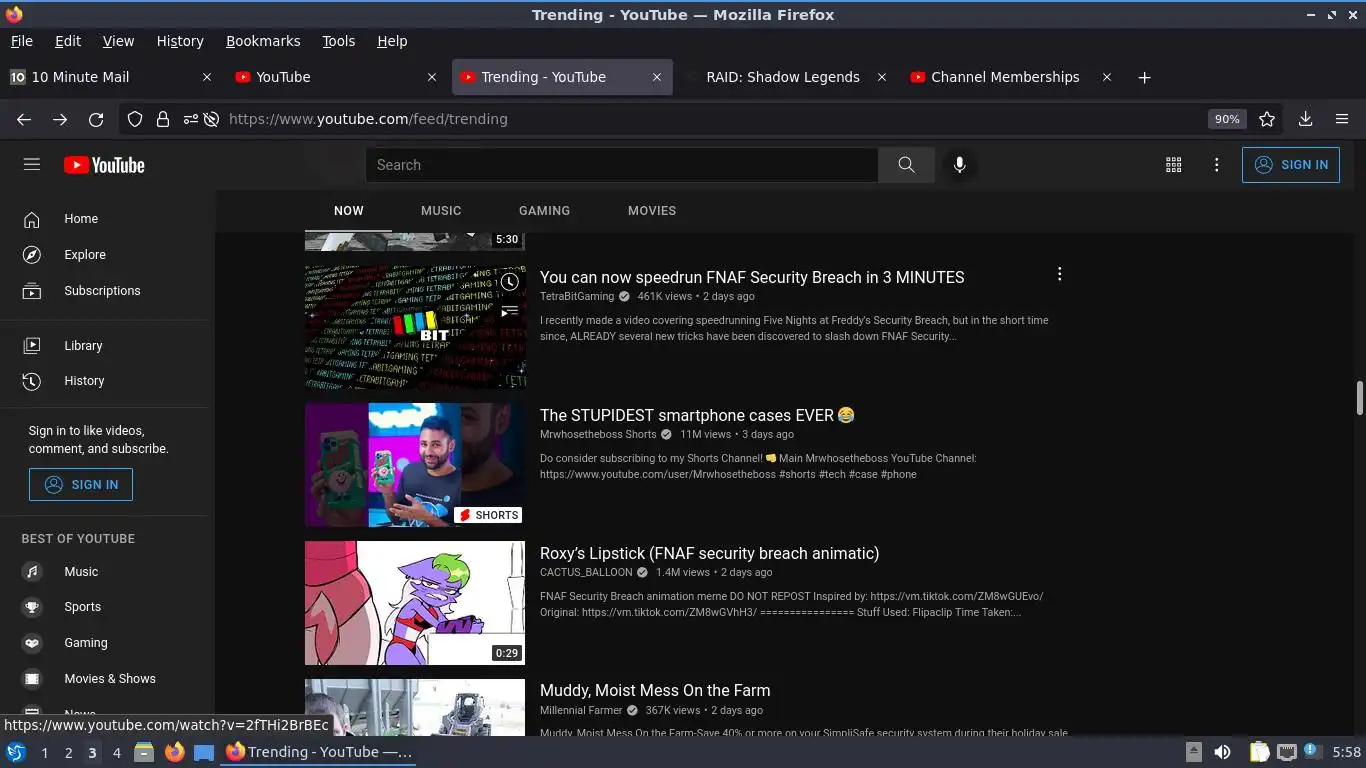Switch to the RAID: Shadow Legends tab
Image resolution: width=1366 pixels, height=768 pixels.
[x=785, y=77]
